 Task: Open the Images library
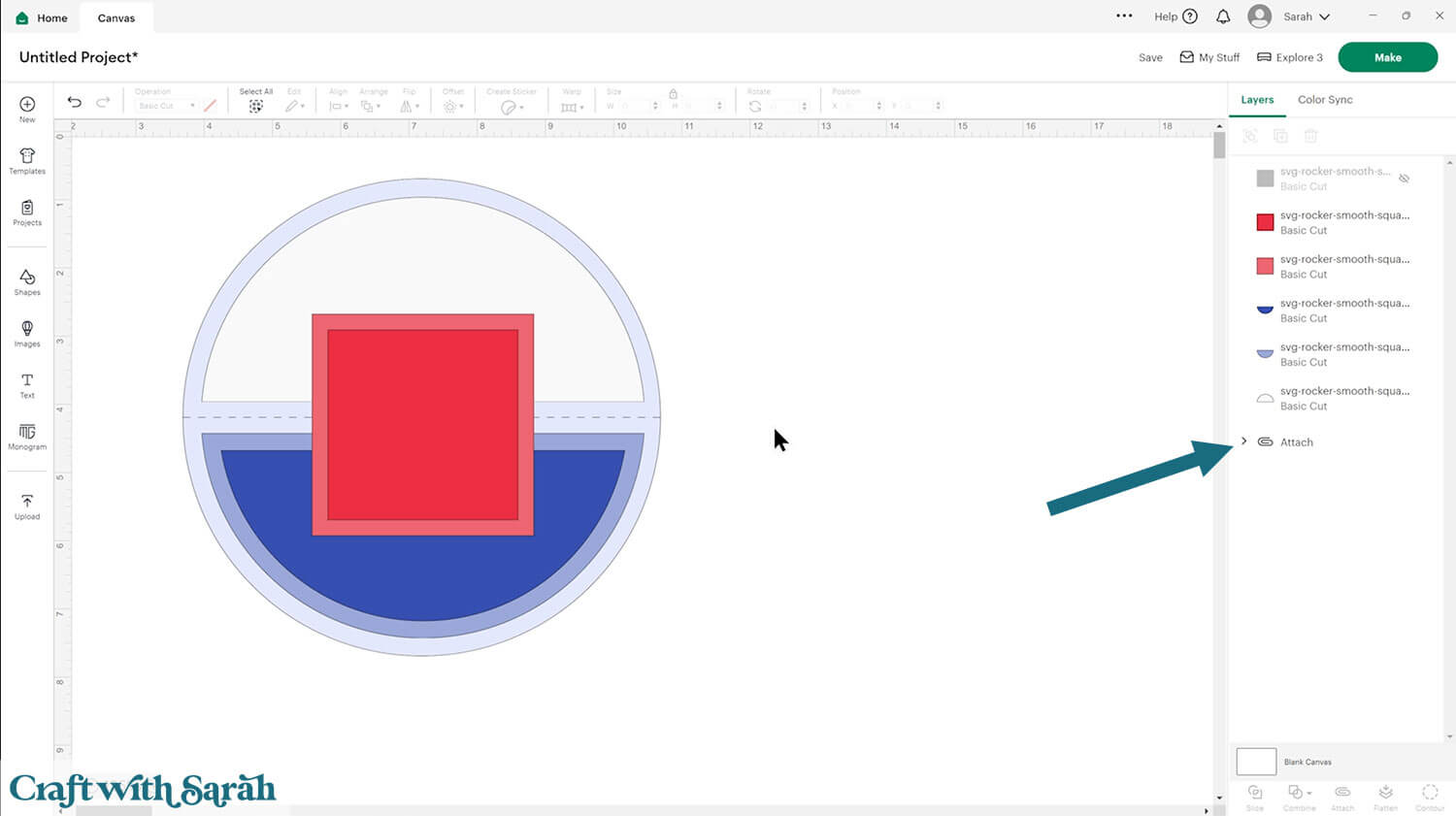click(27, 333)
